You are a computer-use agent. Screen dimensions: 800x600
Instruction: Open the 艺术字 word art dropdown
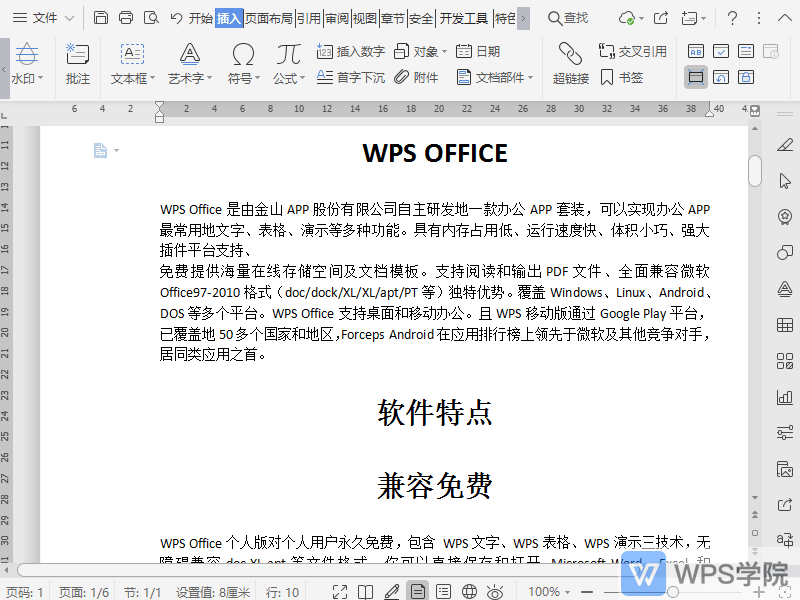190,64
